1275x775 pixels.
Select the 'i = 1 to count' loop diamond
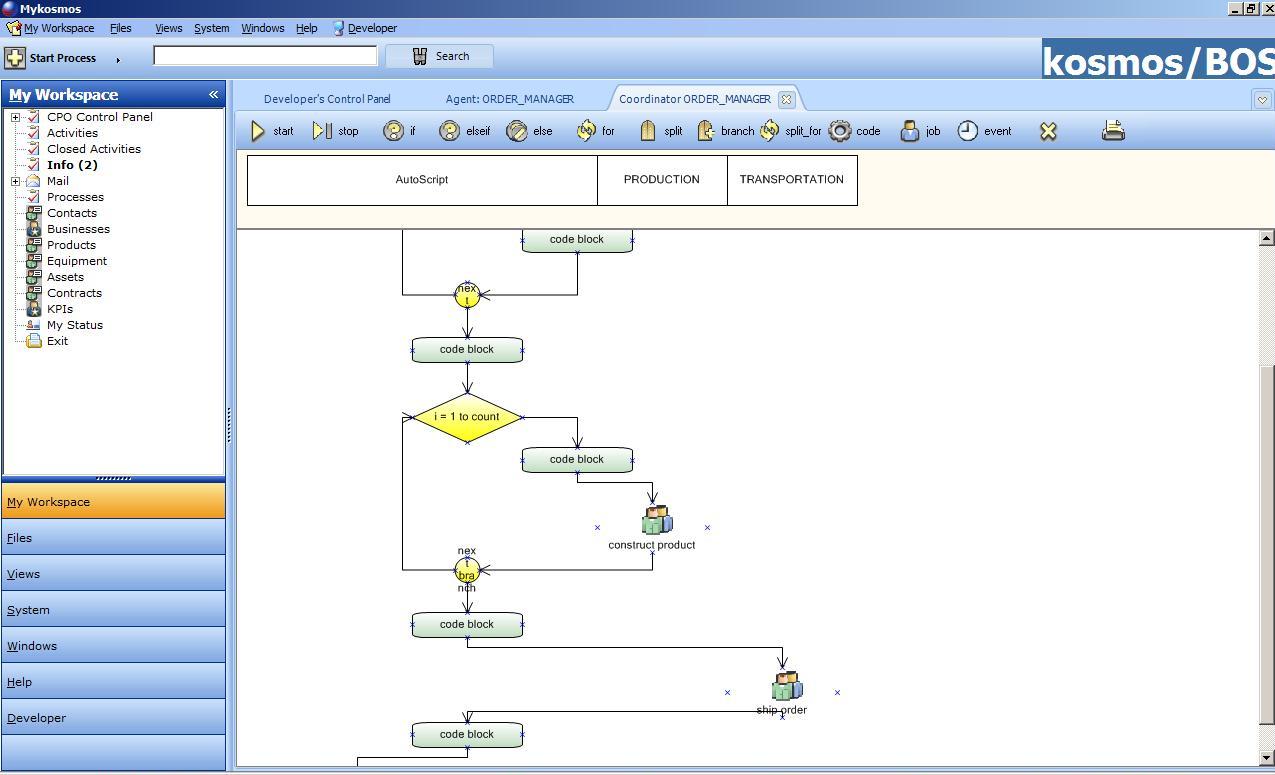coord(467,417)
